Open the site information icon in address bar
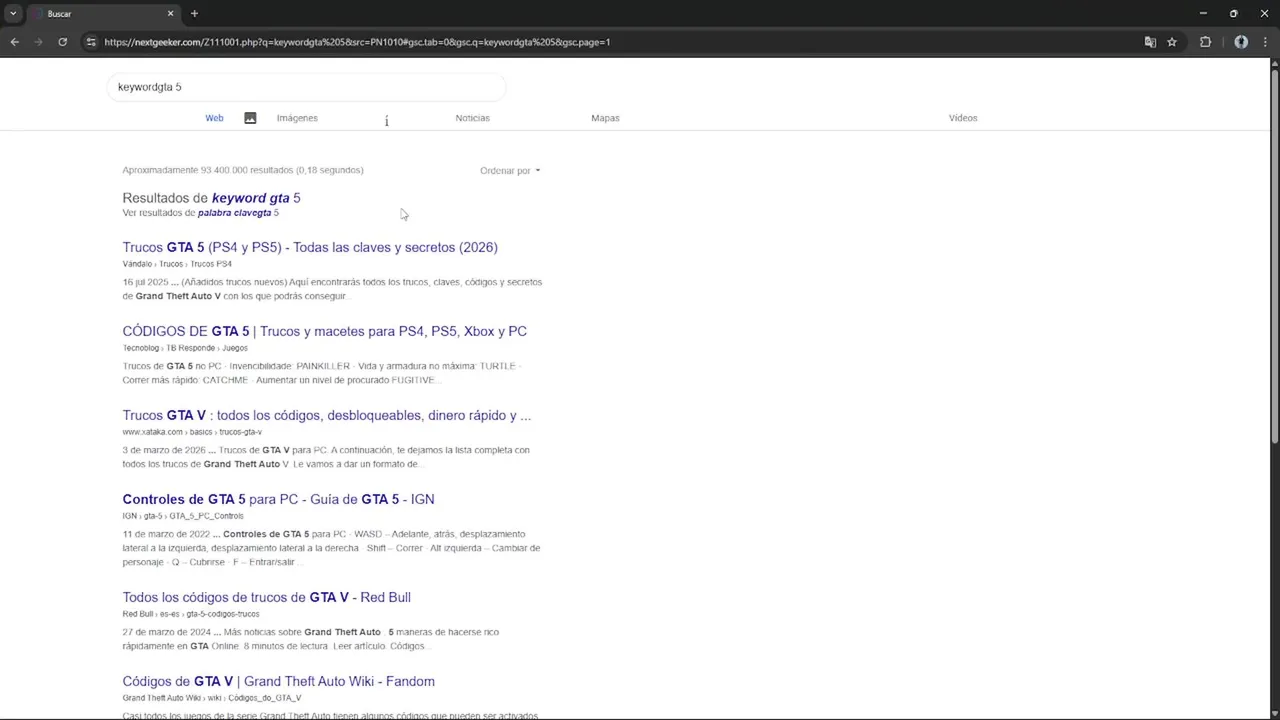Viewport: 1280px width, 720px height. 91,42
